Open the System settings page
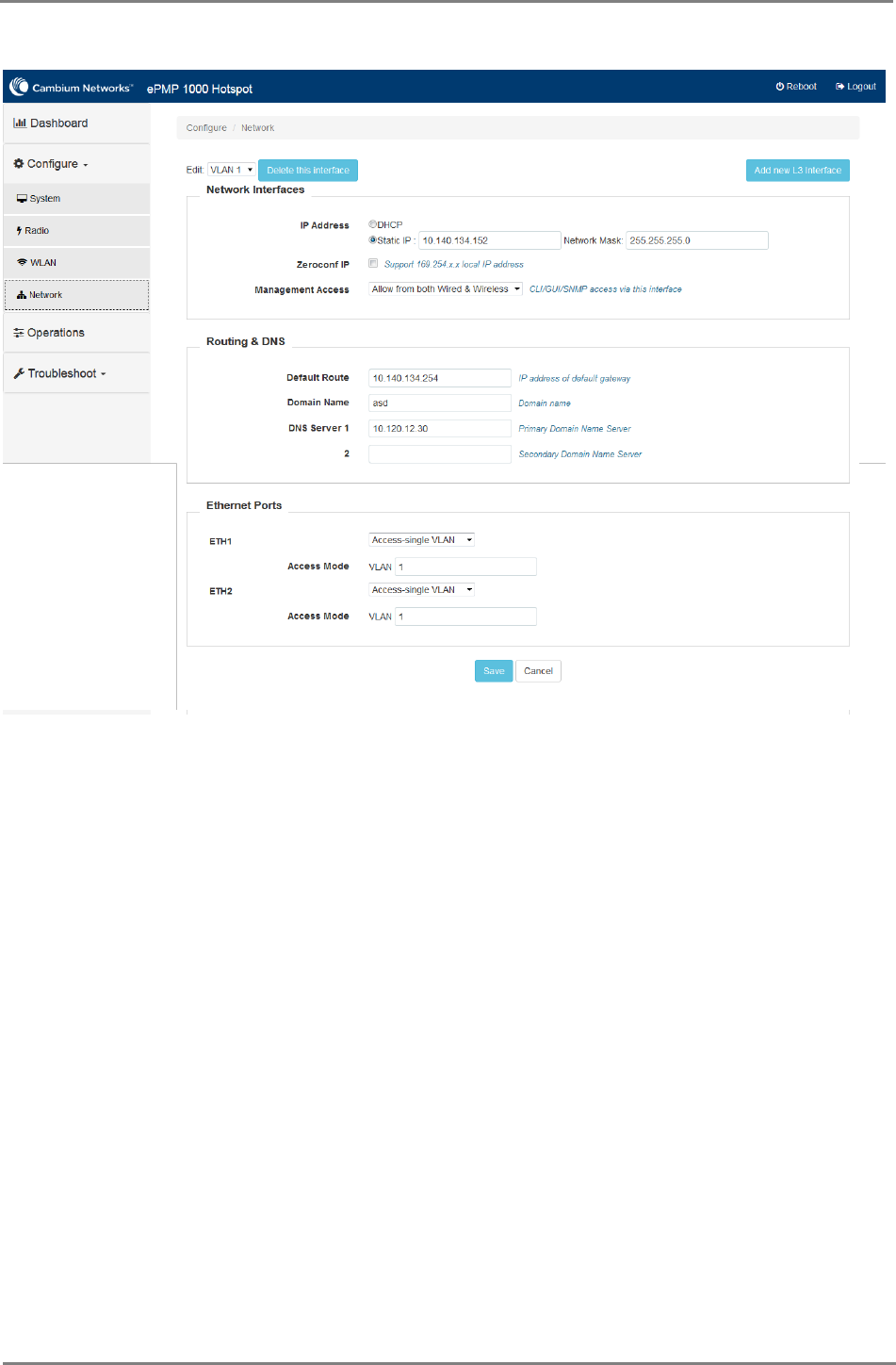Viewport: 896px width, 1365px height. [x=76, y=199]
